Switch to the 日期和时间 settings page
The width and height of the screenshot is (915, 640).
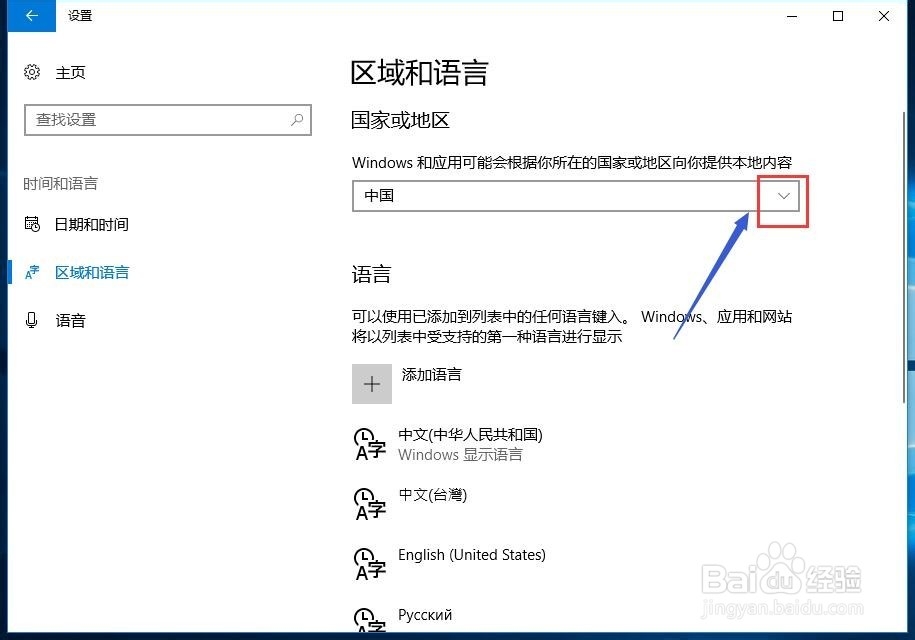tap(90, 224)
